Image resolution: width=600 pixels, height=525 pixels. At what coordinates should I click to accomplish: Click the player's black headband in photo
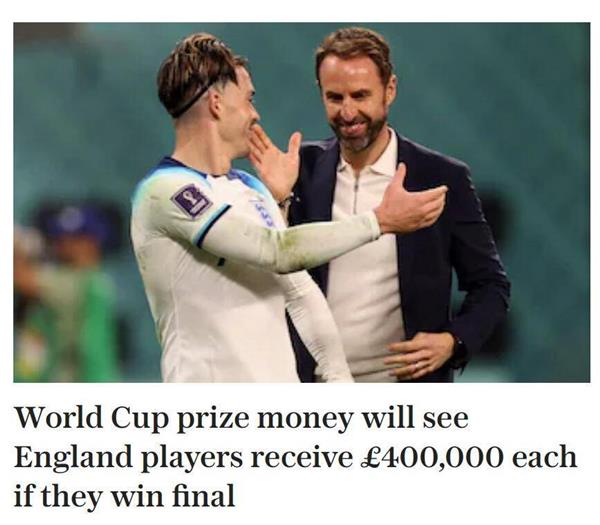tap(191, 101)
